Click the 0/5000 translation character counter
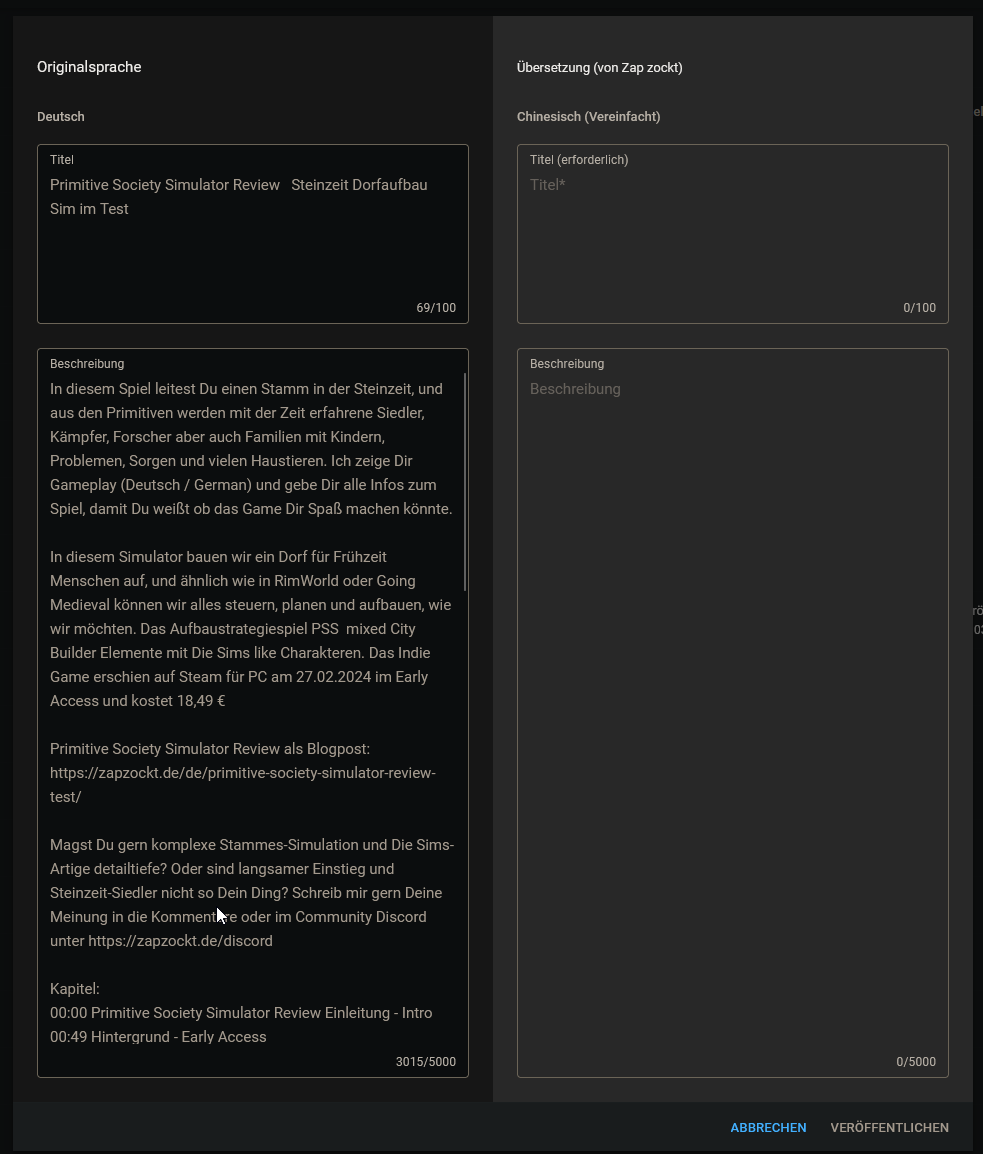Screen dimensions: 983x1154 916,1061
